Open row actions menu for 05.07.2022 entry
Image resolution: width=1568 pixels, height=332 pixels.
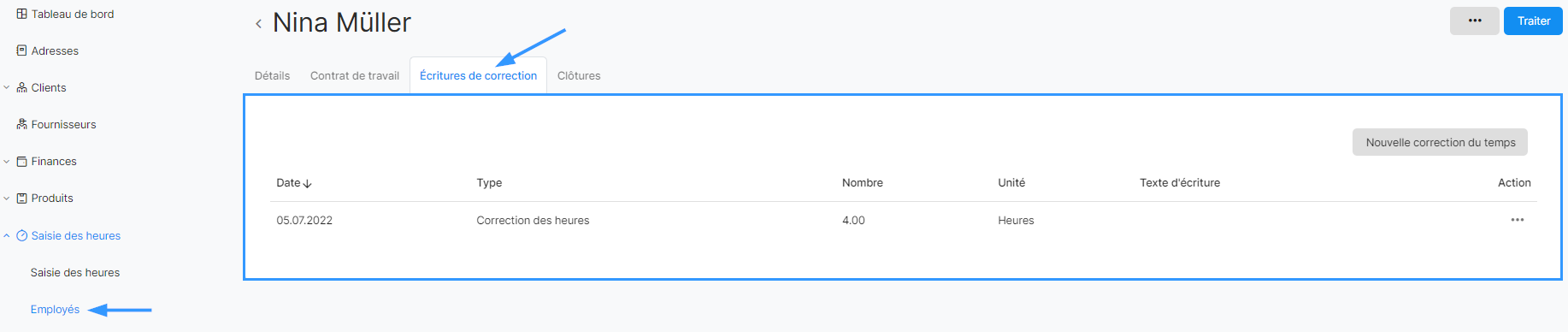(1518, 220)
